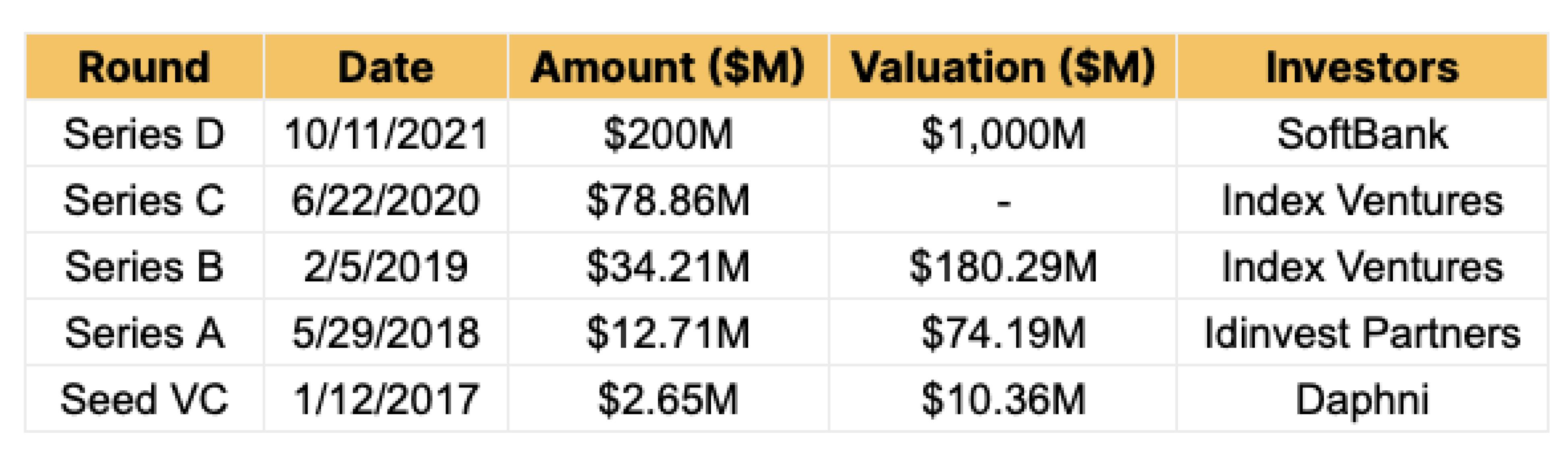Click the Series C round cell
Viewport: 1568px width, 454px height.
tap(144, 200)
